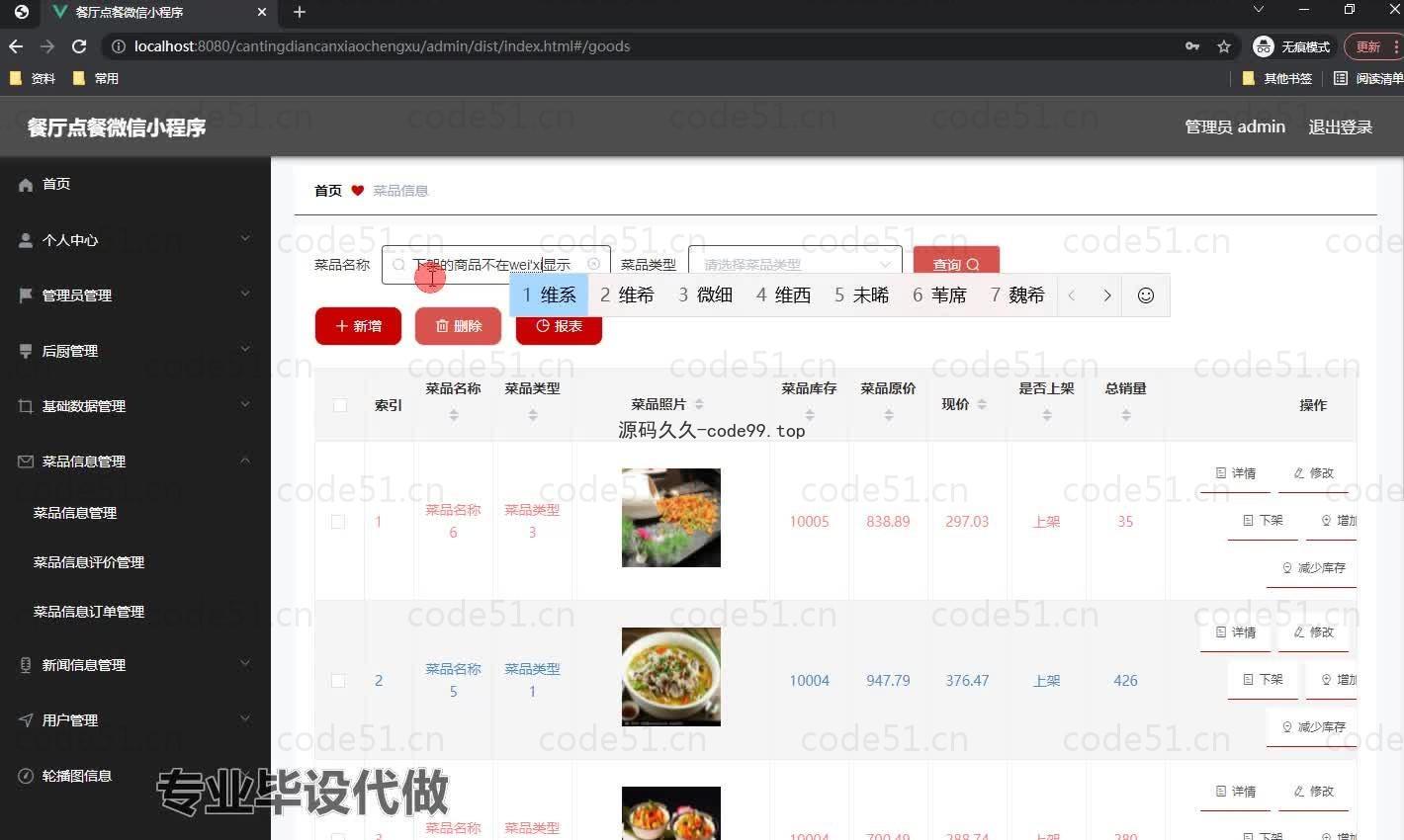Screen dimensions: 1404x840
Task: Check the row 1 checkbox (菜品名称6)
Action: 338,522
